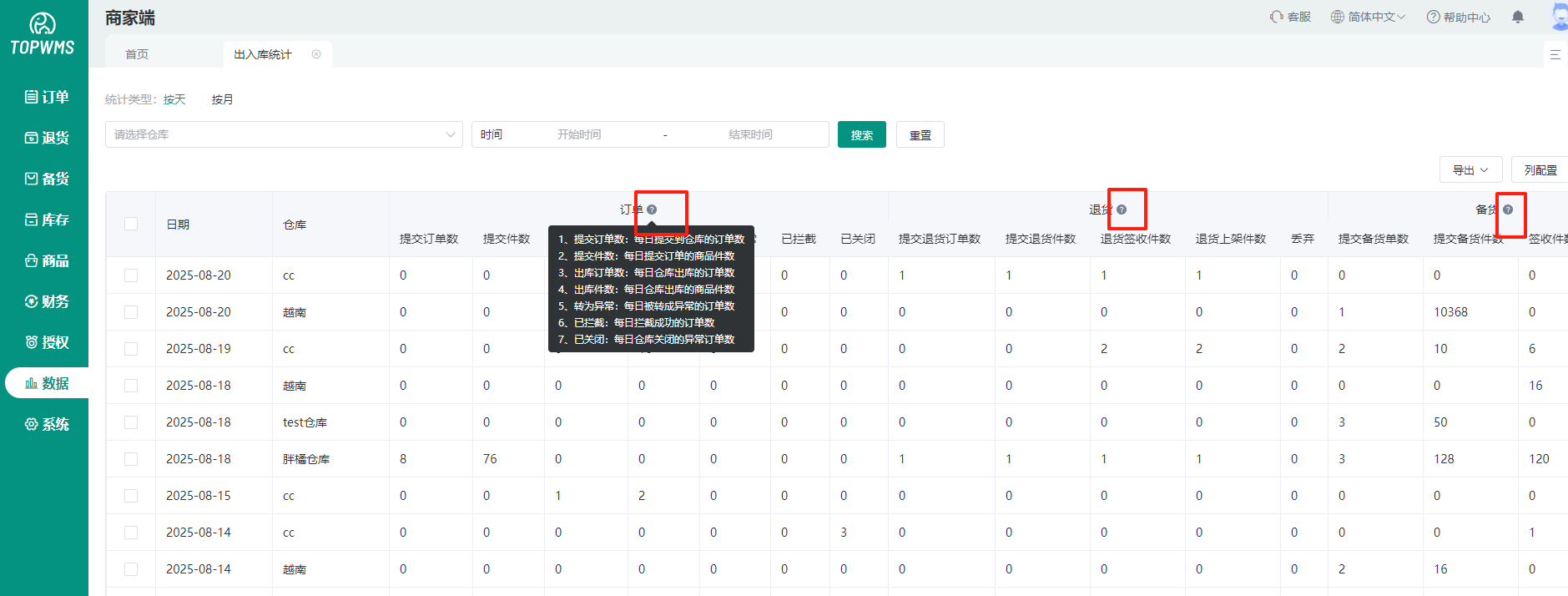Click the 开始时间 date input field
1568x596 pixels.
coord(579,134)
